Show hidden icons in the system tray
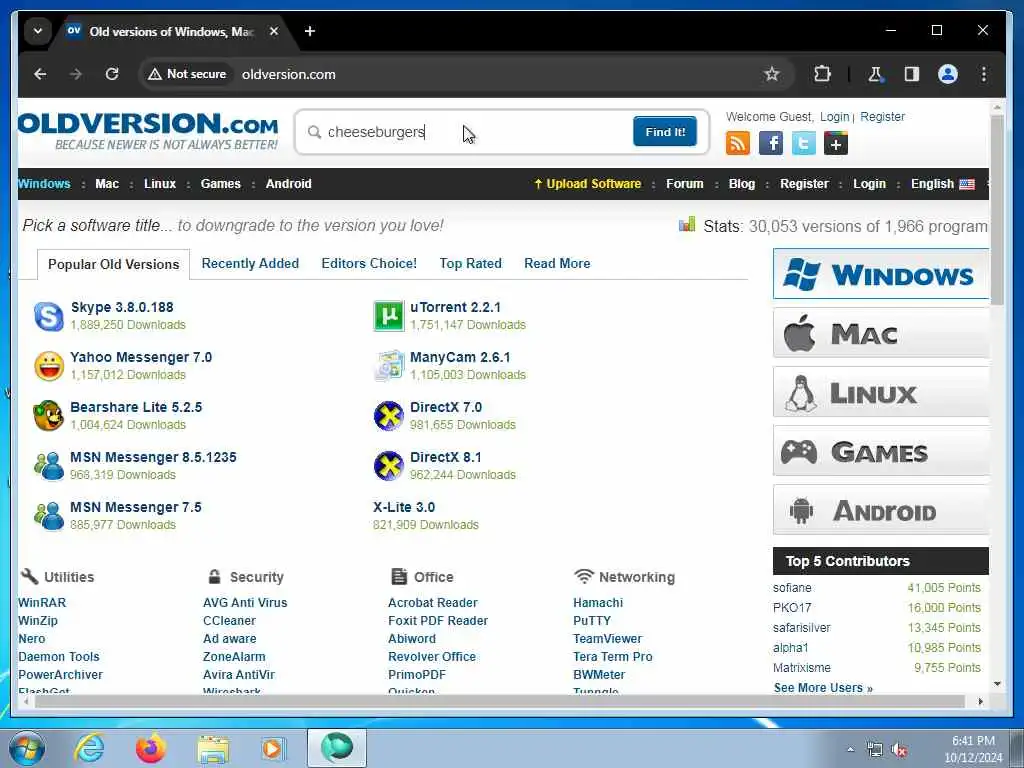Viewport: 1024px width, 768px height. tap(850, 750)
